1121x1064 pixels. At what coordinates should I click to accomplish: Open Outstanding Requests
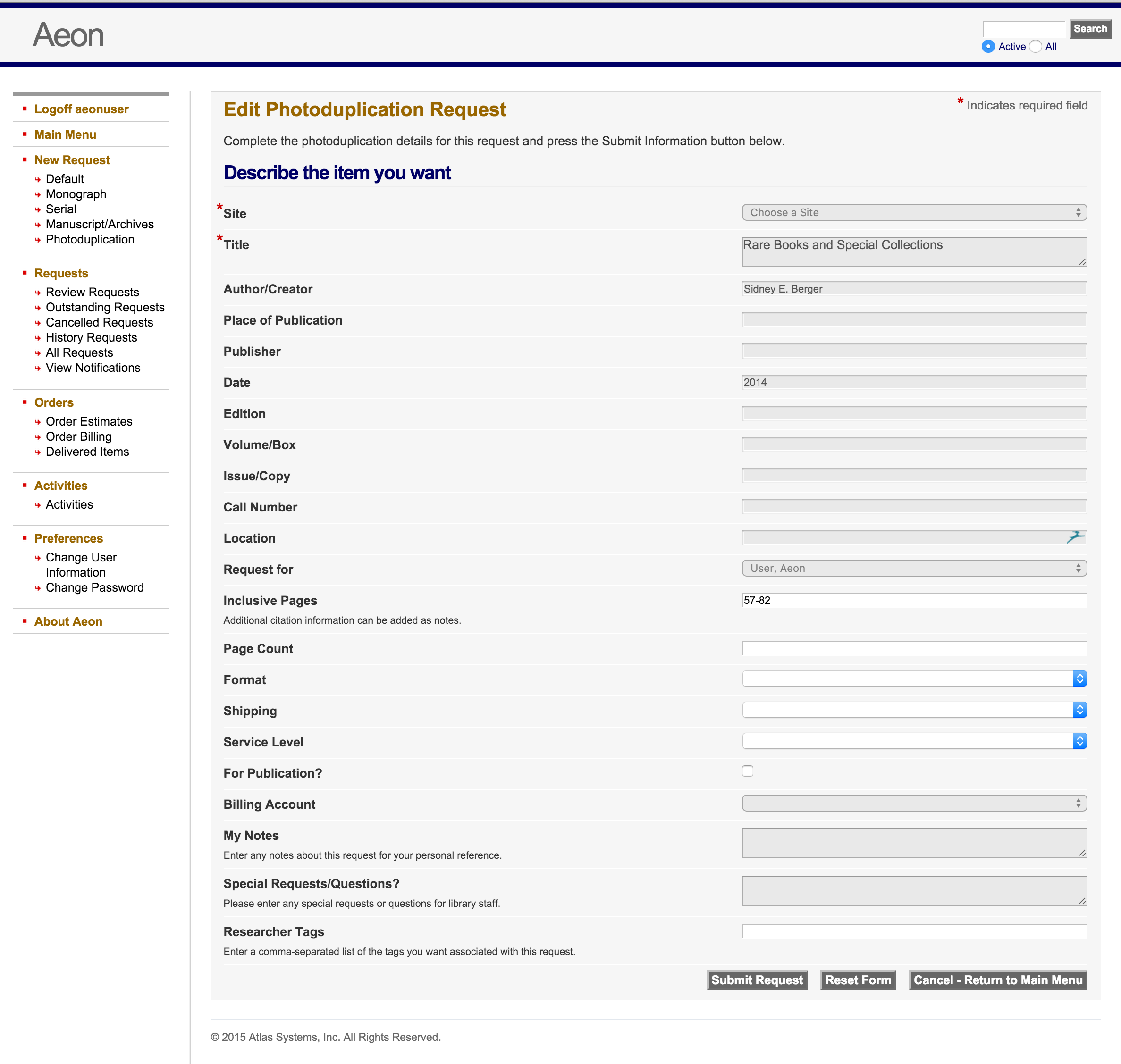[105, 307]
